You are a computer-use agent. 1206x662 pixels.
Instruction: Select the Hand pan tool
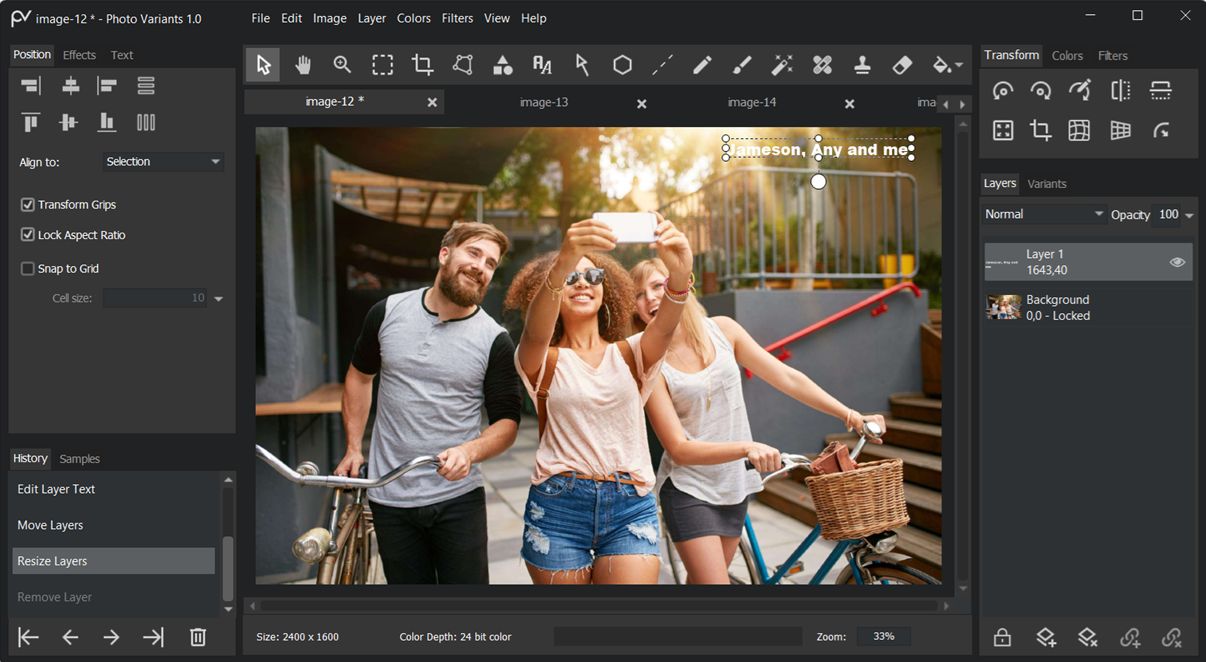tap(303, 65)
